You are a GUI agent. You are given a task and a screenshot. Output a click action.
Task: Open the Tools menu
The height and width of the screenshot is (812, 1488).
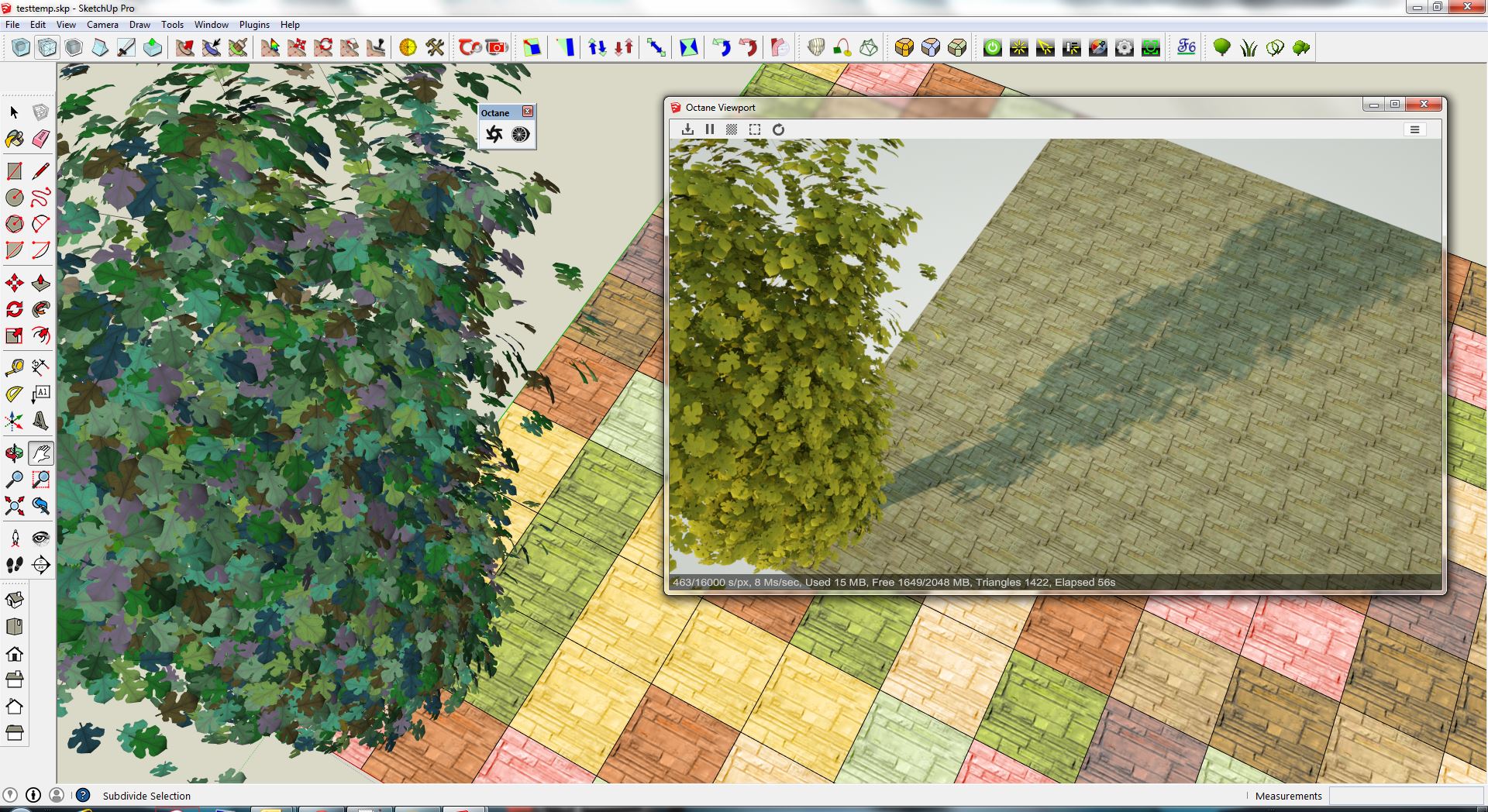point(172,25)
